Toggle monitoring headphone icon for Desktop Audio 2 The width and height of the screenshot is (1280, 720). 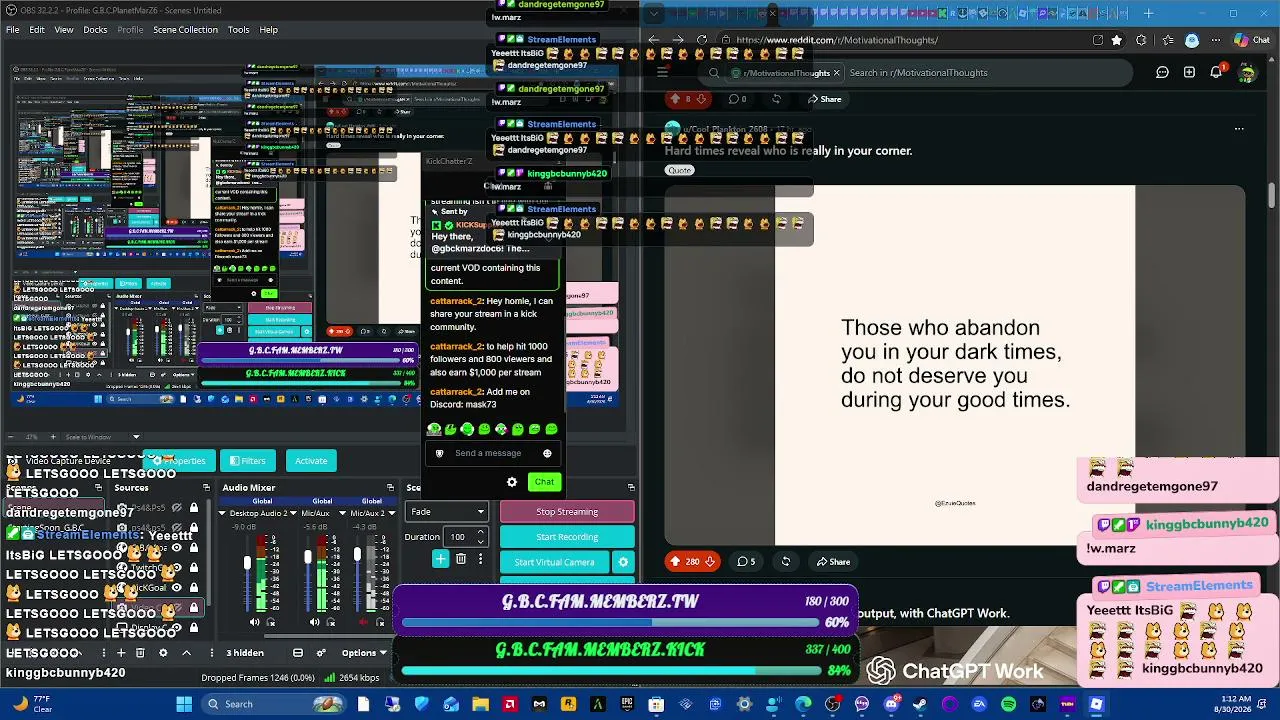click(x=272, y=622)
